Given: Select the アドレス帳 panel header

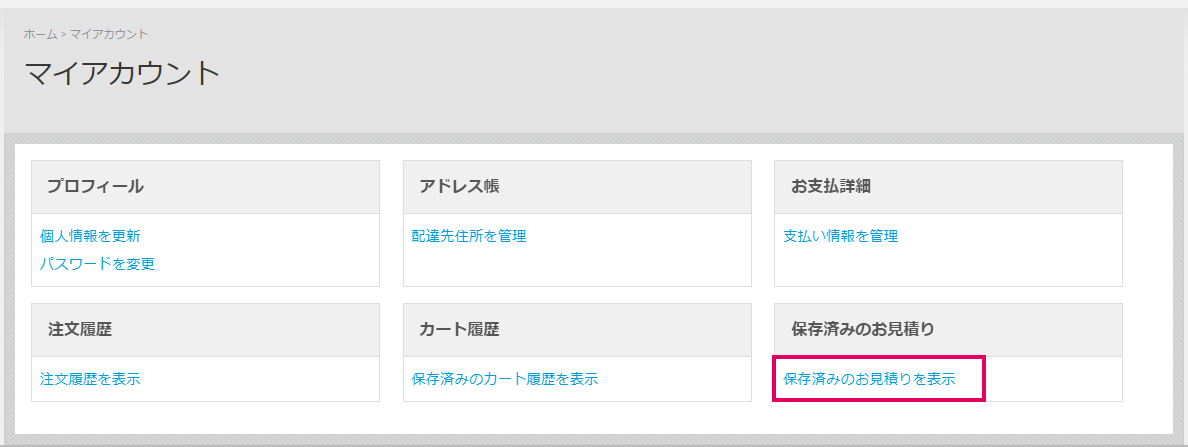Looking at the screenshot, I should click(577, 187).
